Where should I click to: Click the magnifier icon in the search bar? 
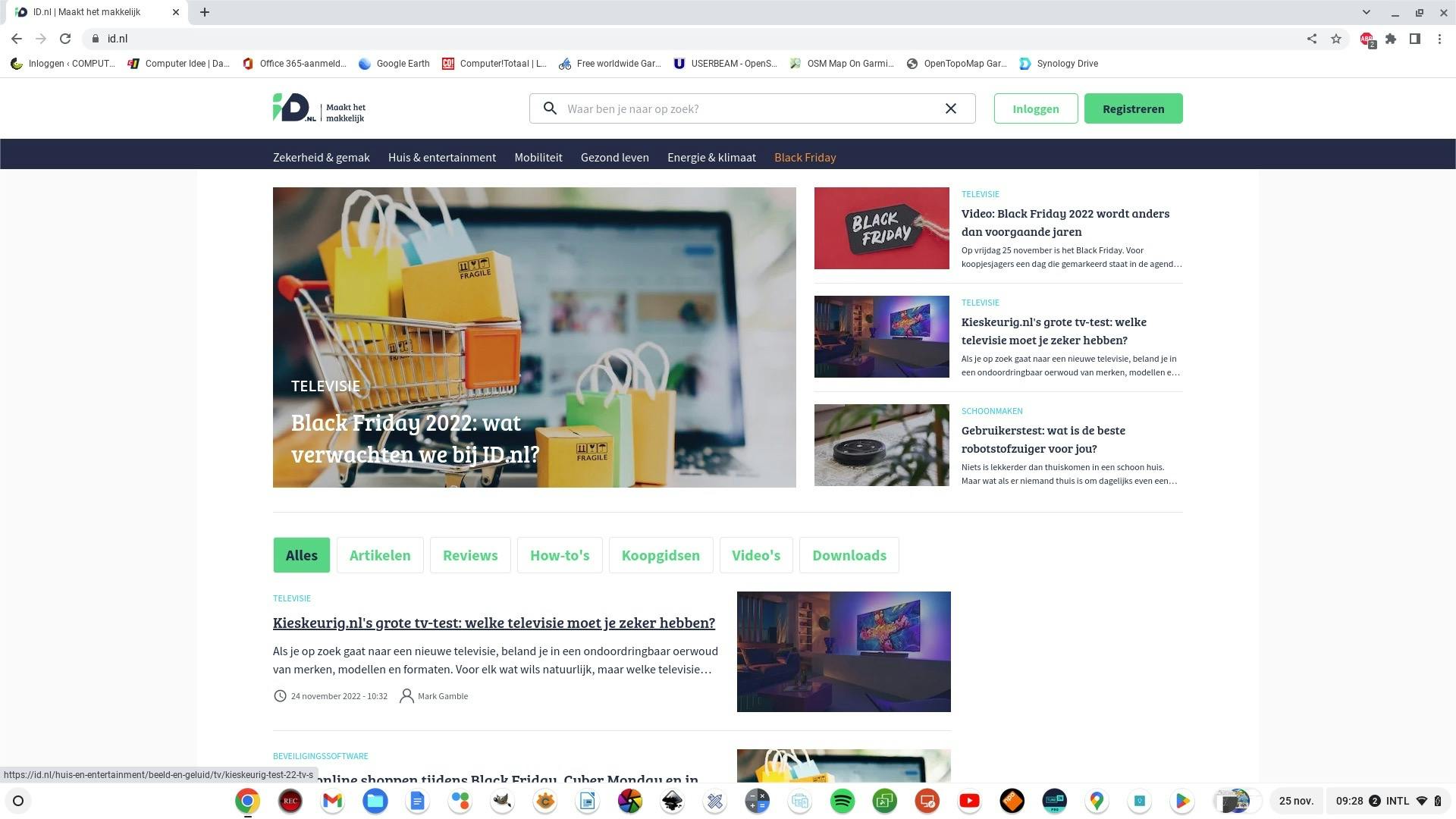[x=549, y=108]
